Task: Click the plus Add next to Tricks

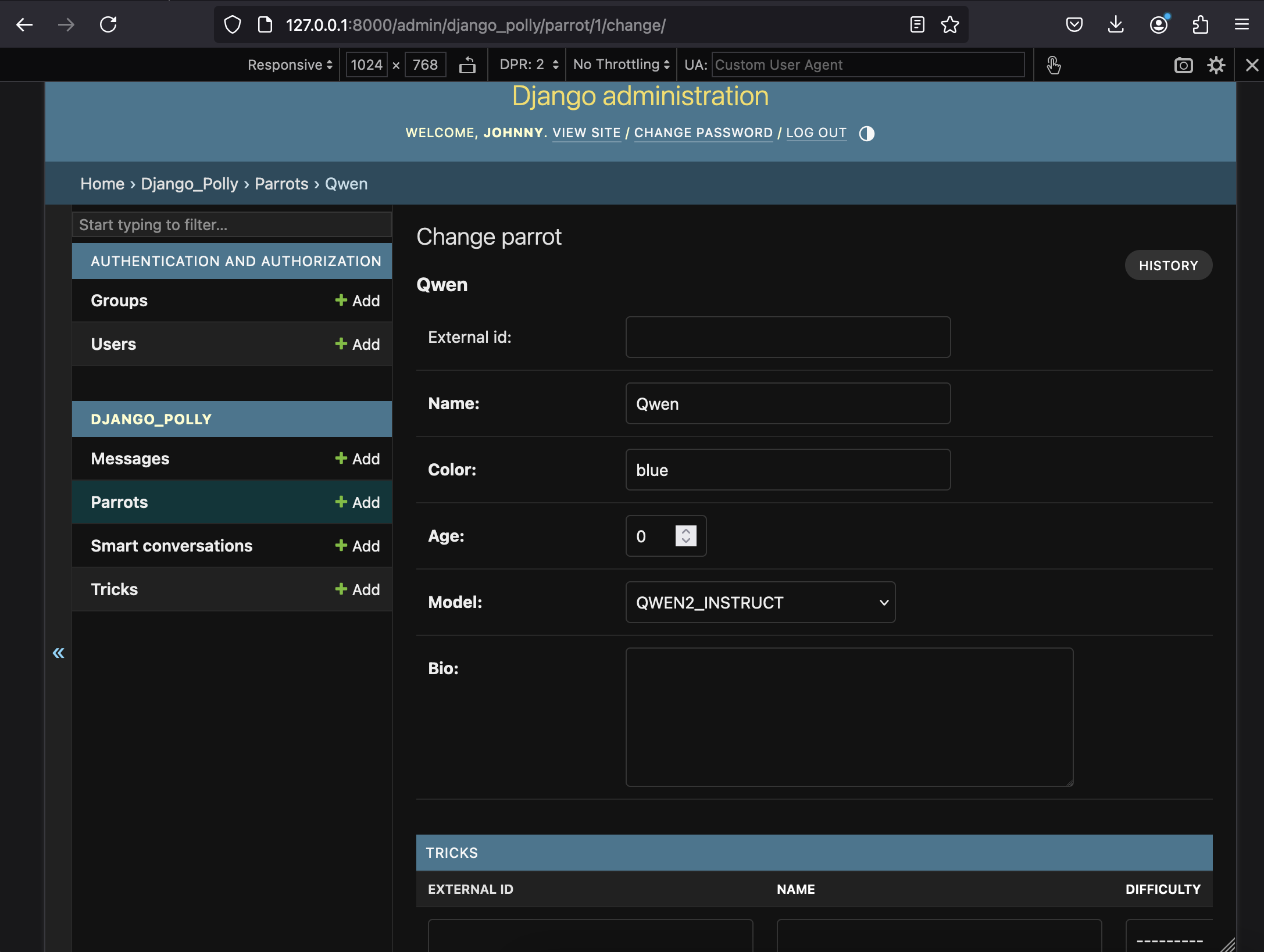Action: coord(357,589)
